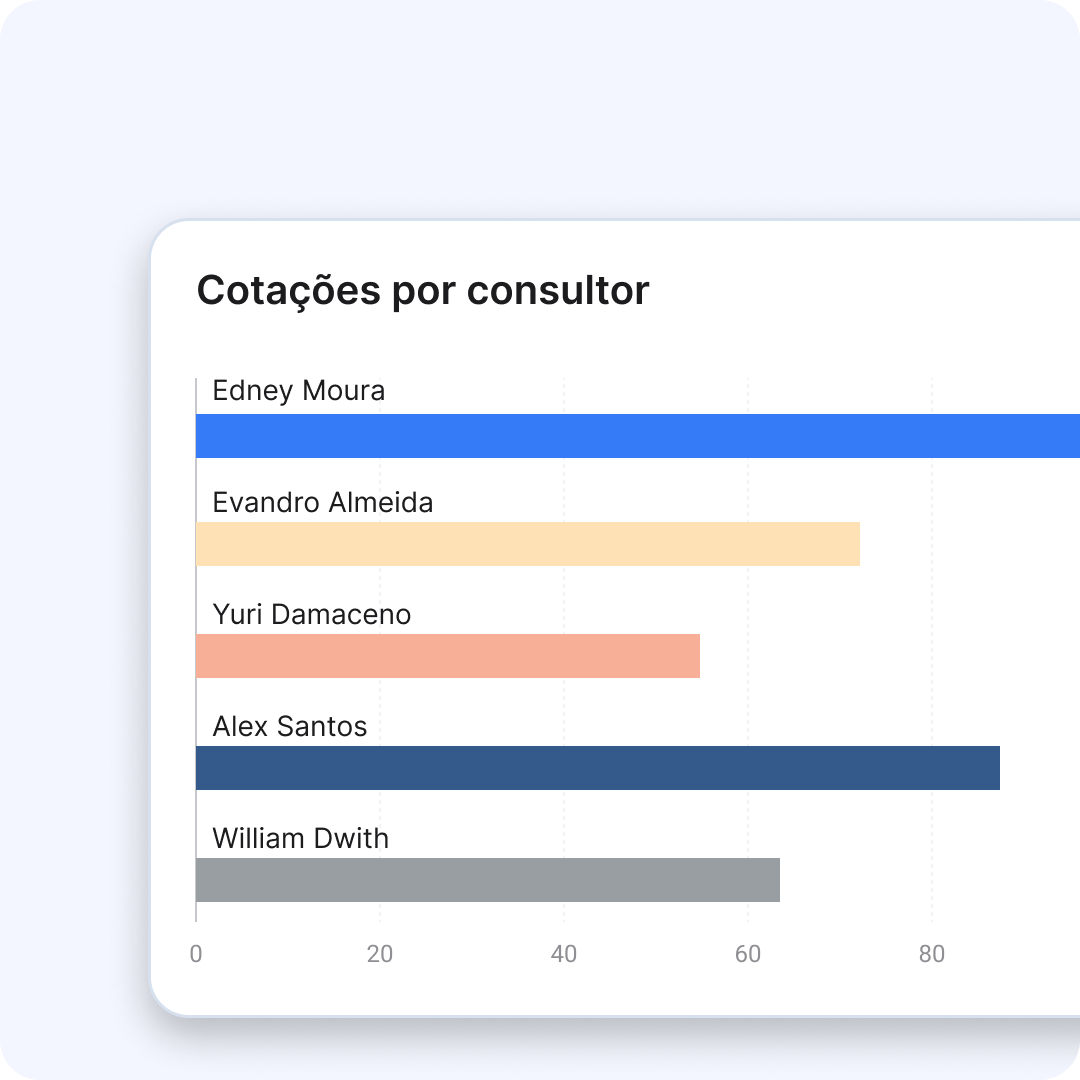Image resolution: width=1080 pixels, height=1080 pixels.
Task: Click the Edney Moura name label
Action: click(298, 391)
